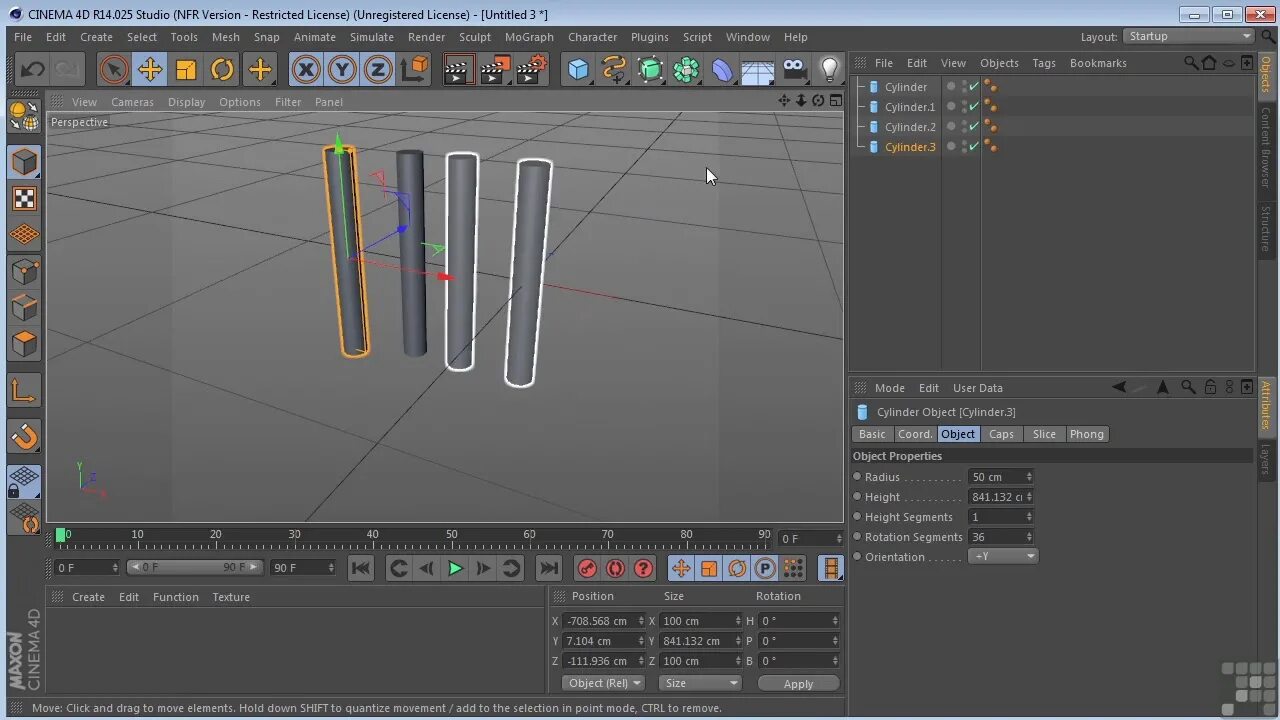Image resolution: width=1280 pixels, height=720 pixels.
Task: Play the animation forward
Action: 455,568
